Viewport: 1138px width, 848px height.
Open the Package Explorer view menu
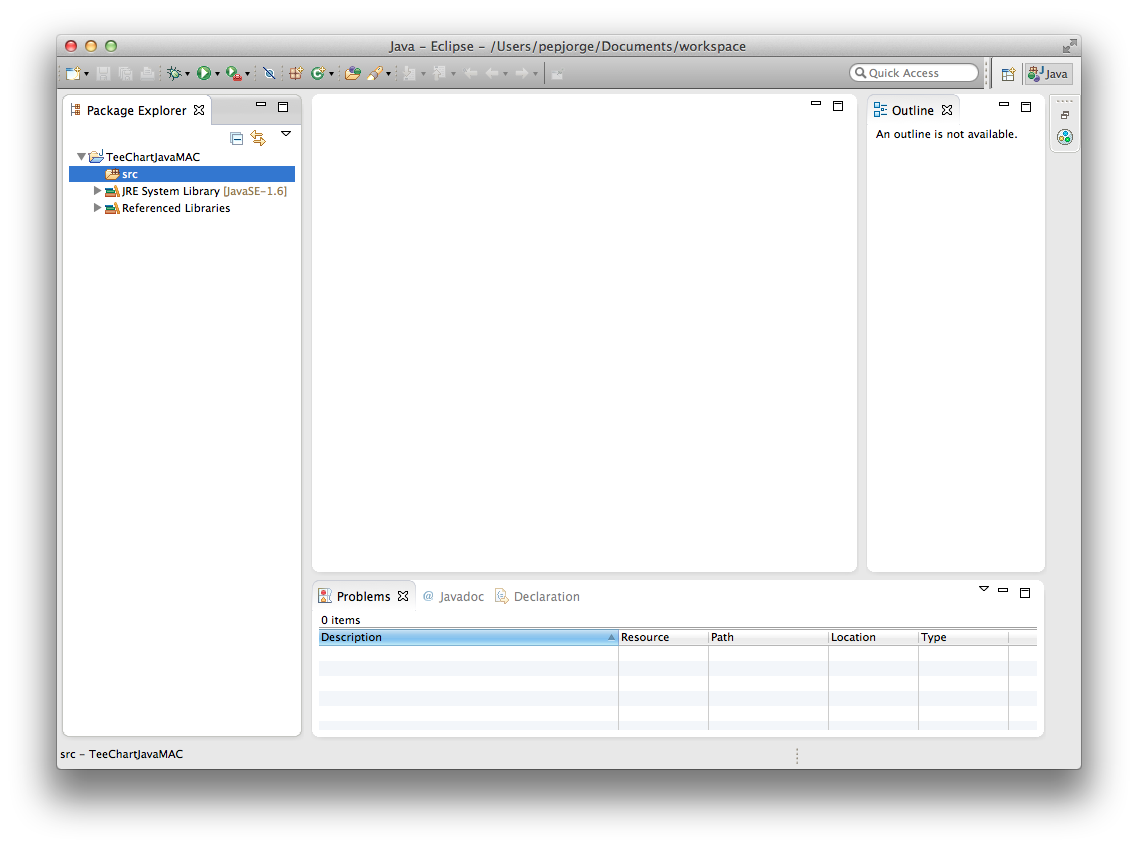(286, 134)
